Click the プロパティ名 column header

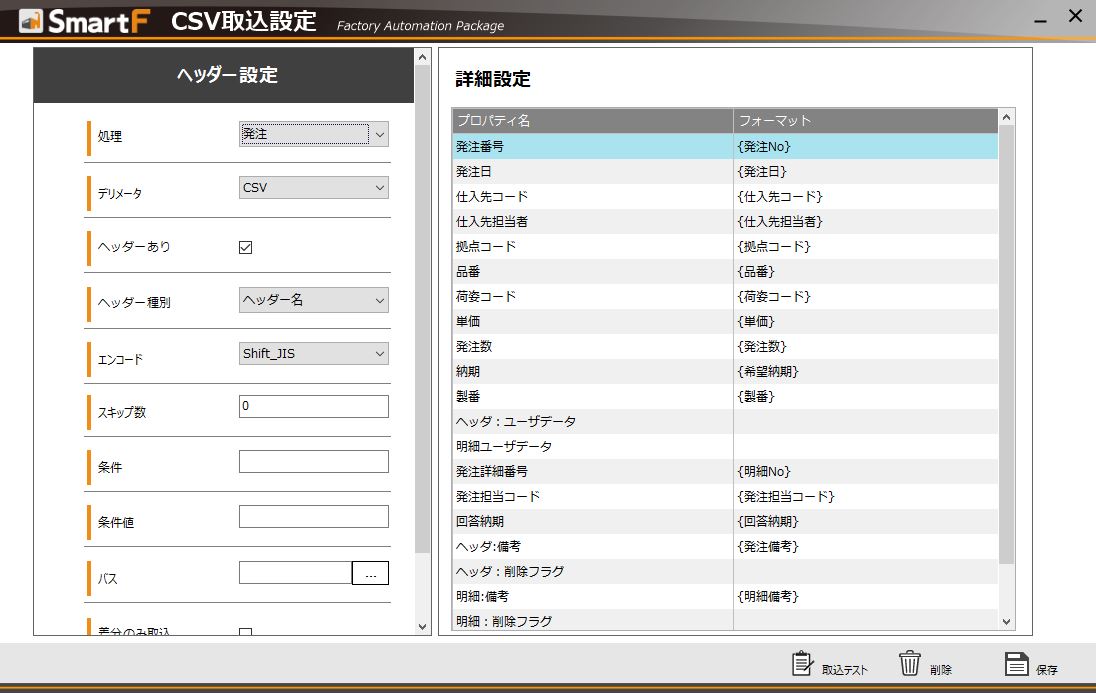pos(592,121)
